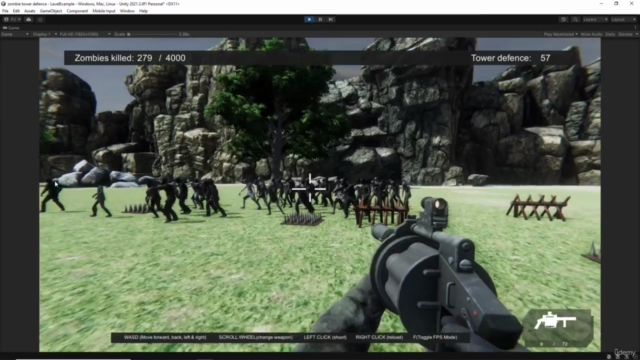Image resolution: width=640 pixels, height=360 pixels.
Task: Open the Help menu
Action: [x=143, y=11]
